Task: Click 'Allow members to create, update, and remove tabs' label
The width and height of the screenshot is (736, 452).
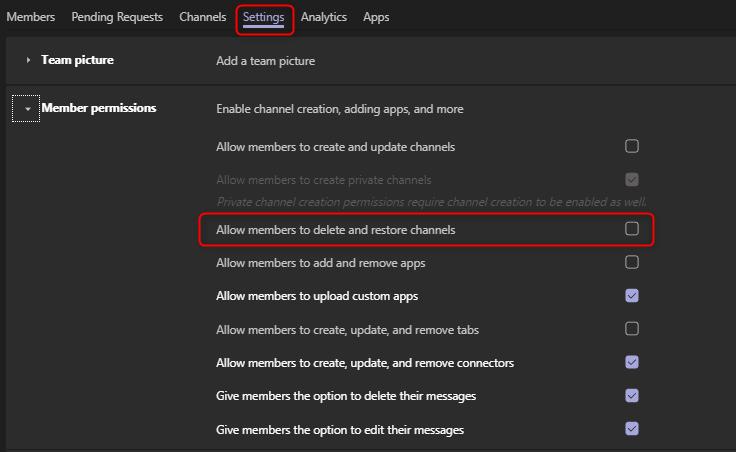Action: pyautogui.click(x=347, y=330)
